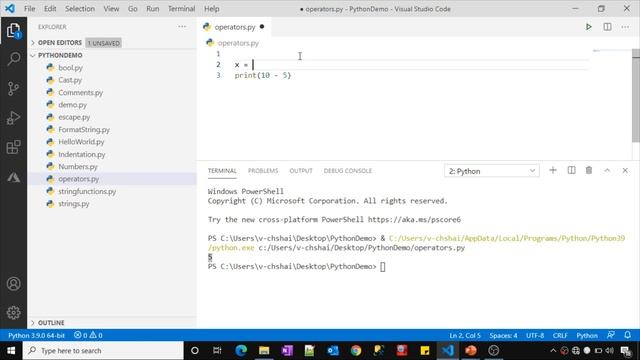This screenshot has height=360, width=640.
Task: Open the Extensions view
Action: point(13,147)
